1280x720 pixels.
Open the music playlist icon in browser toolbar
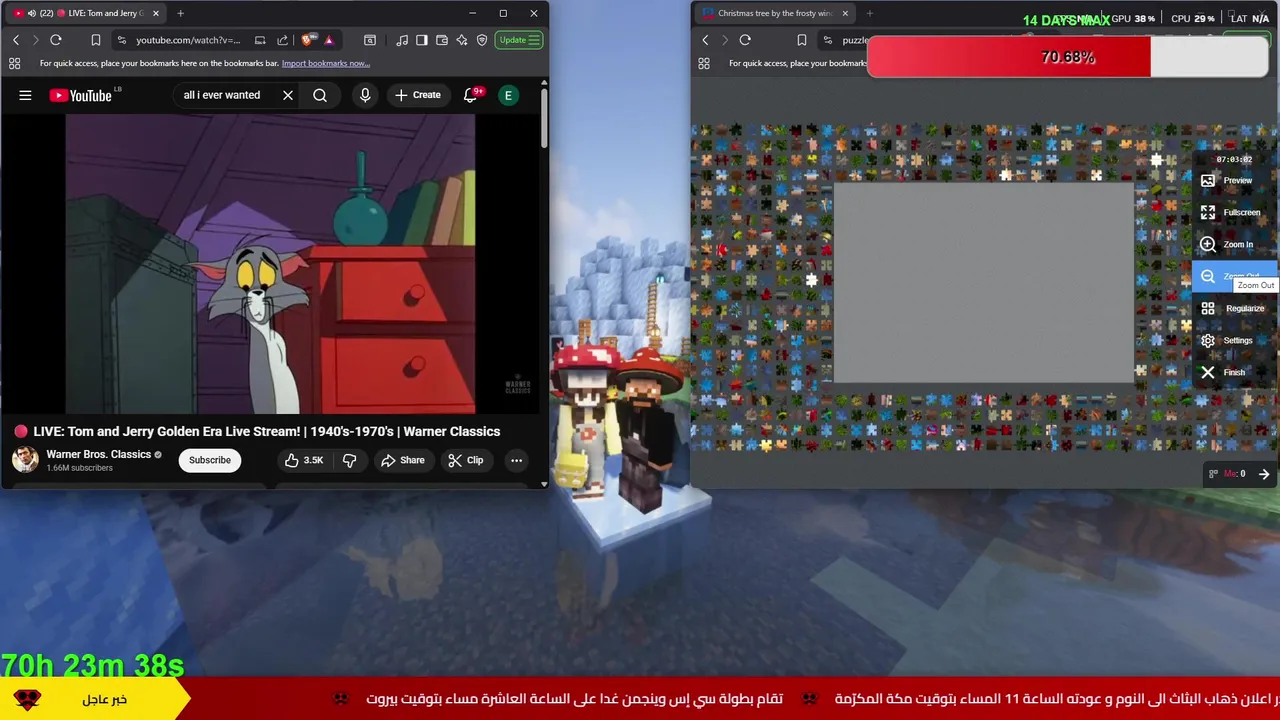pos(402,40)
